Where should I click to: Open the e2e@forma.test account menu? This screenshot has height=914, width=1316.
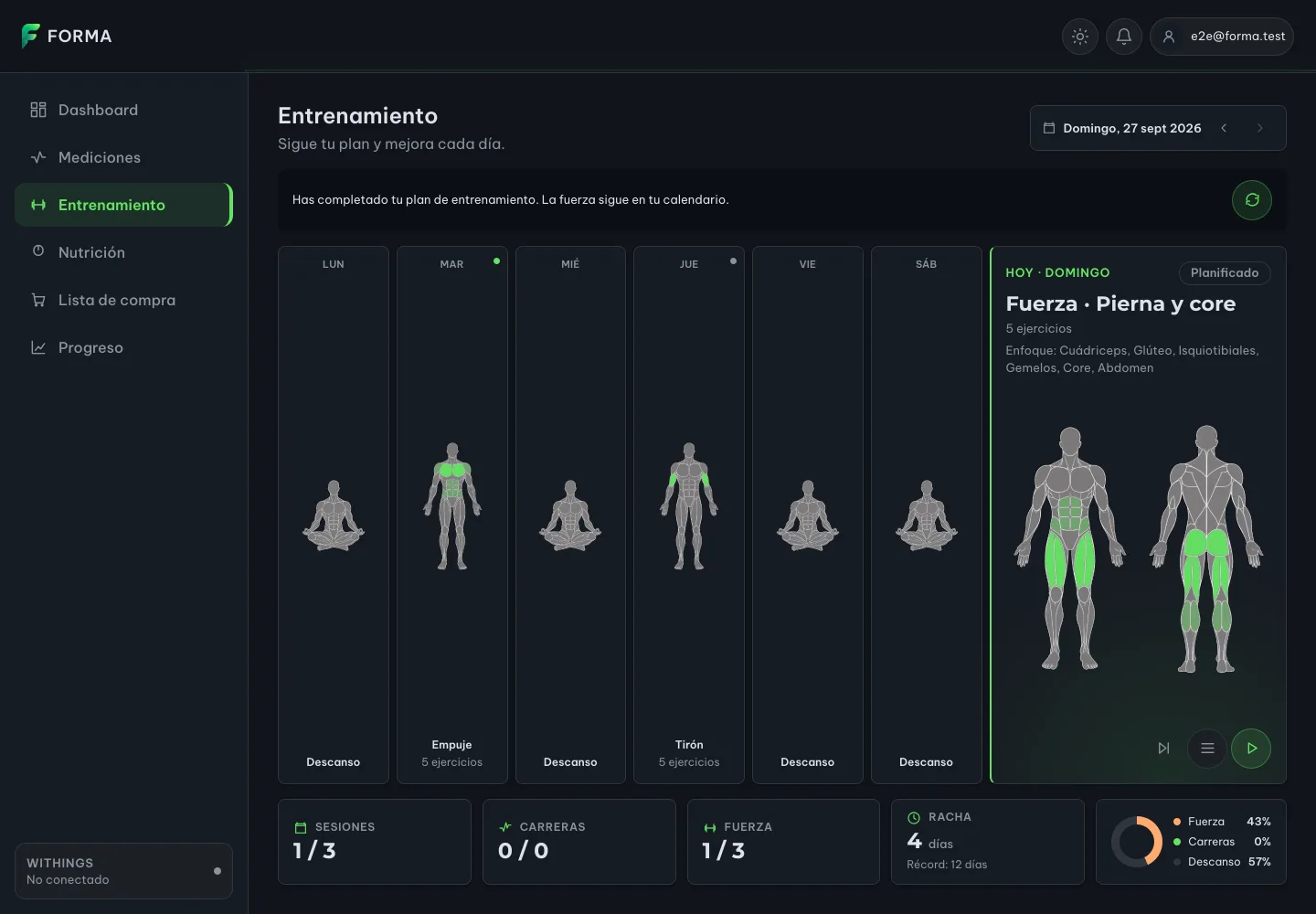tap(1222, 37)
